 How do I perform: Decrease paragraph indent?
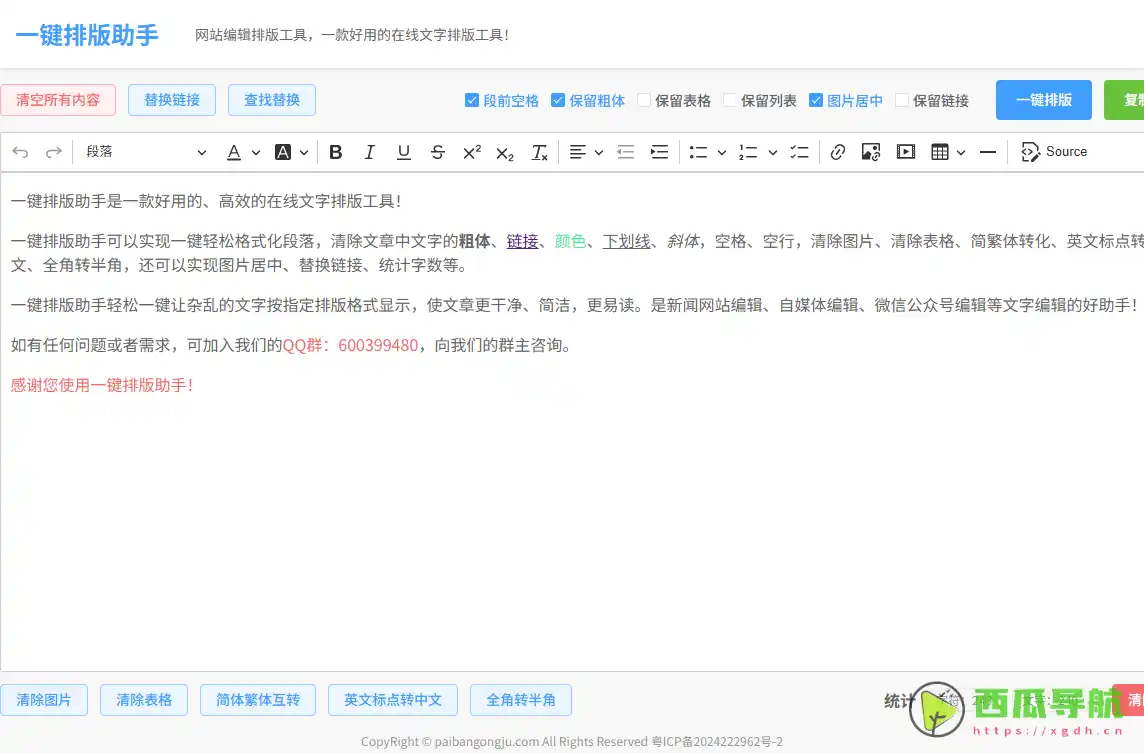coord(625,152)
